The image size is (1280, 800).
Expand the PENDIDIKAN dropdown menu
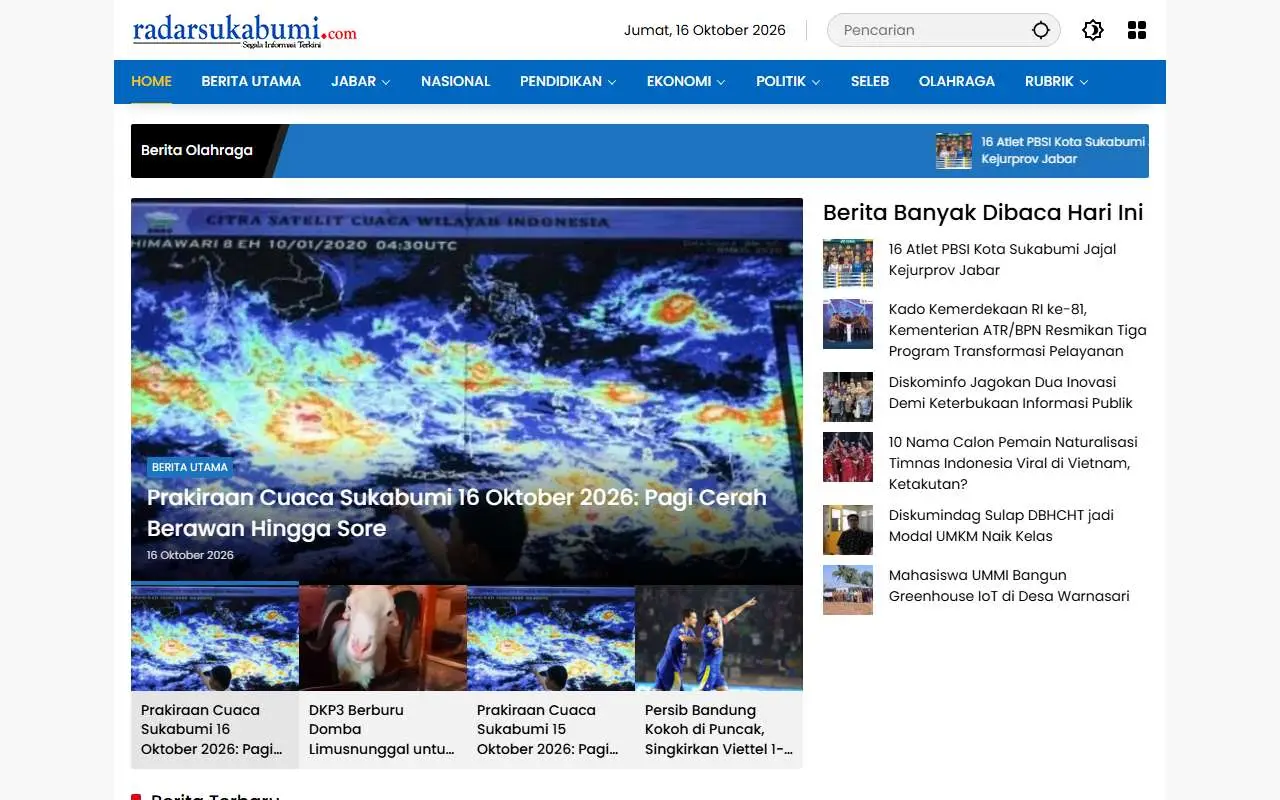pos(568,81)
